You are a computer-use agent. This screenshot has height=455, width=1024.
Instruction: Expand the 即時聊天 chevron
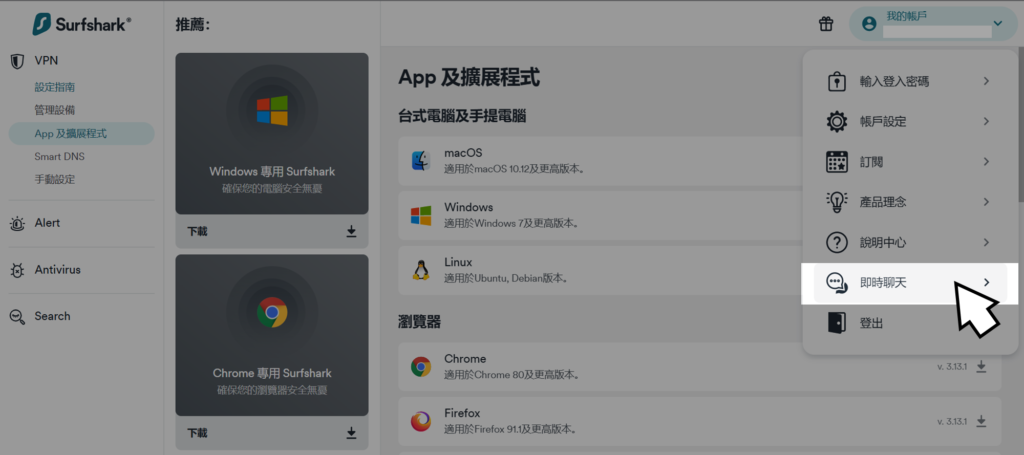986,283
